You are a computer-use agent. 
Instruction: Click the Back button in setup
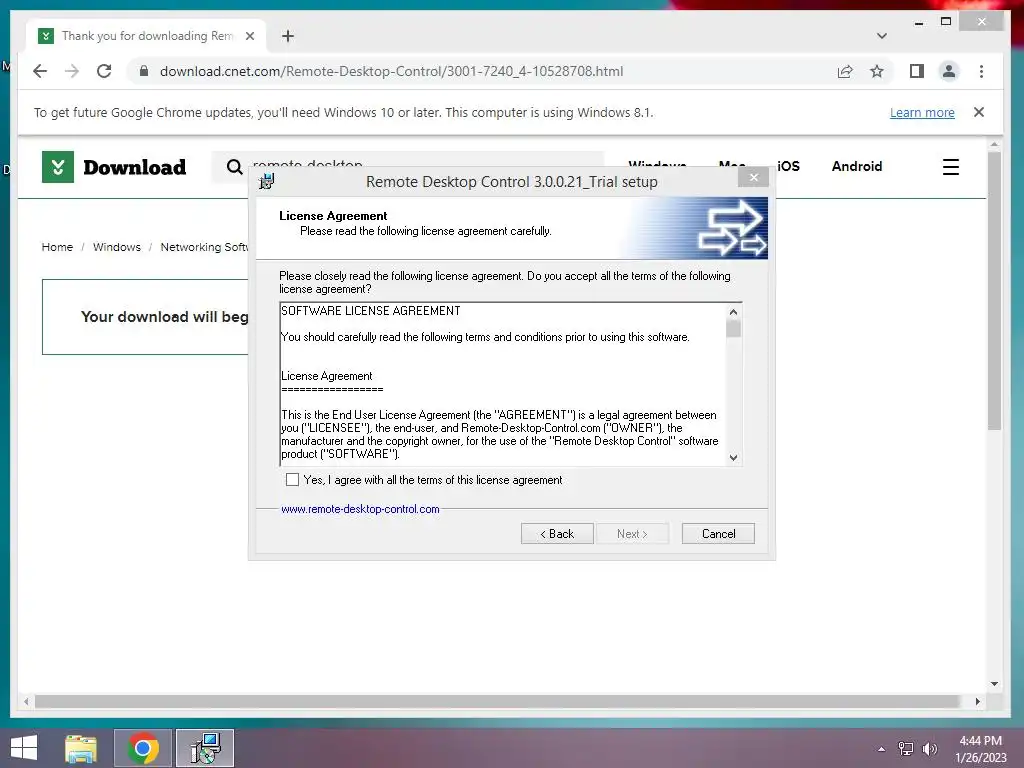point(557,534)
